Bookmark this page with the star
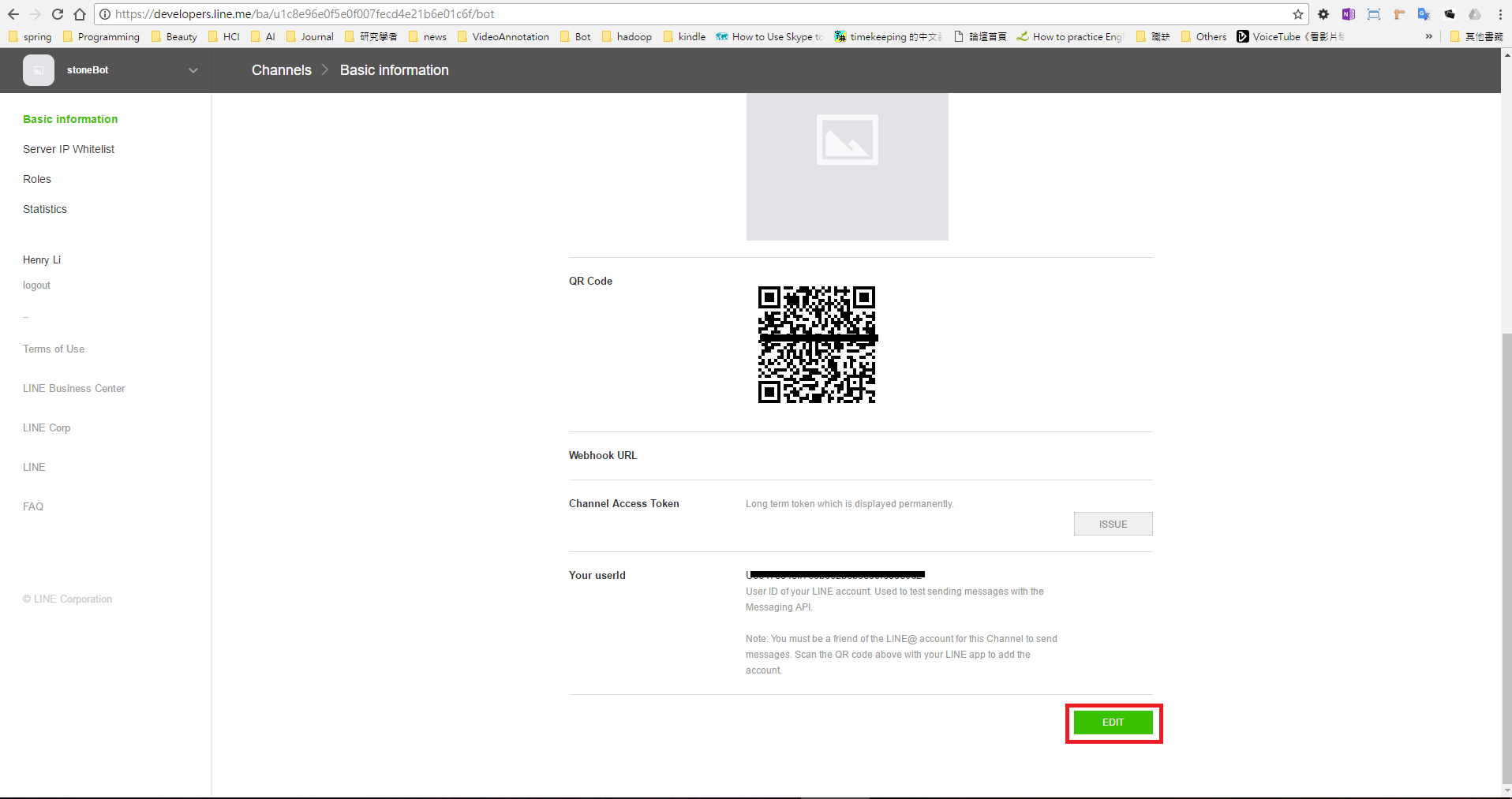 (1298, 14)
